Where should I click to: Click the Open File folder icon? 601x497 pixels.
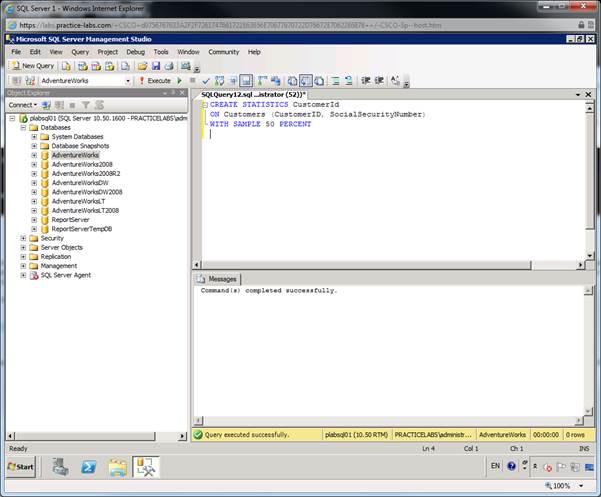[x=143, y=66]
